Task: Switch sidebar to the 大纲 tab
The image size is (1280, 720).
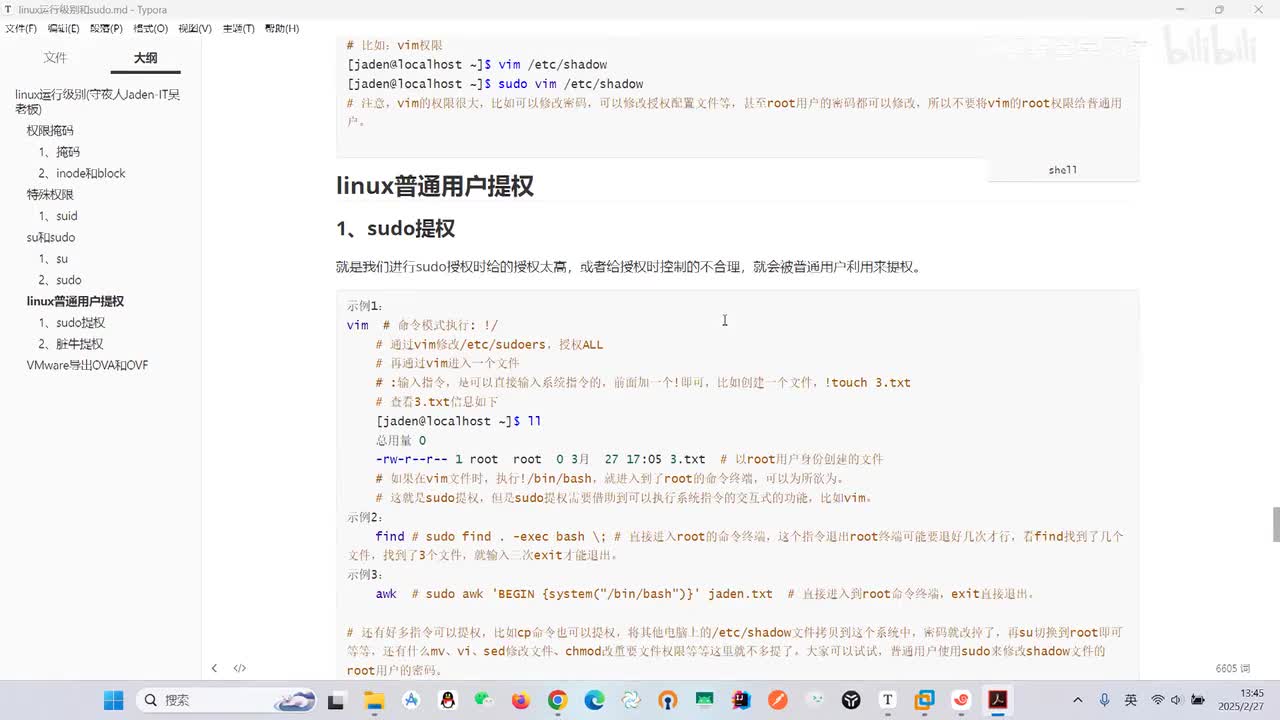Action: 146,58
